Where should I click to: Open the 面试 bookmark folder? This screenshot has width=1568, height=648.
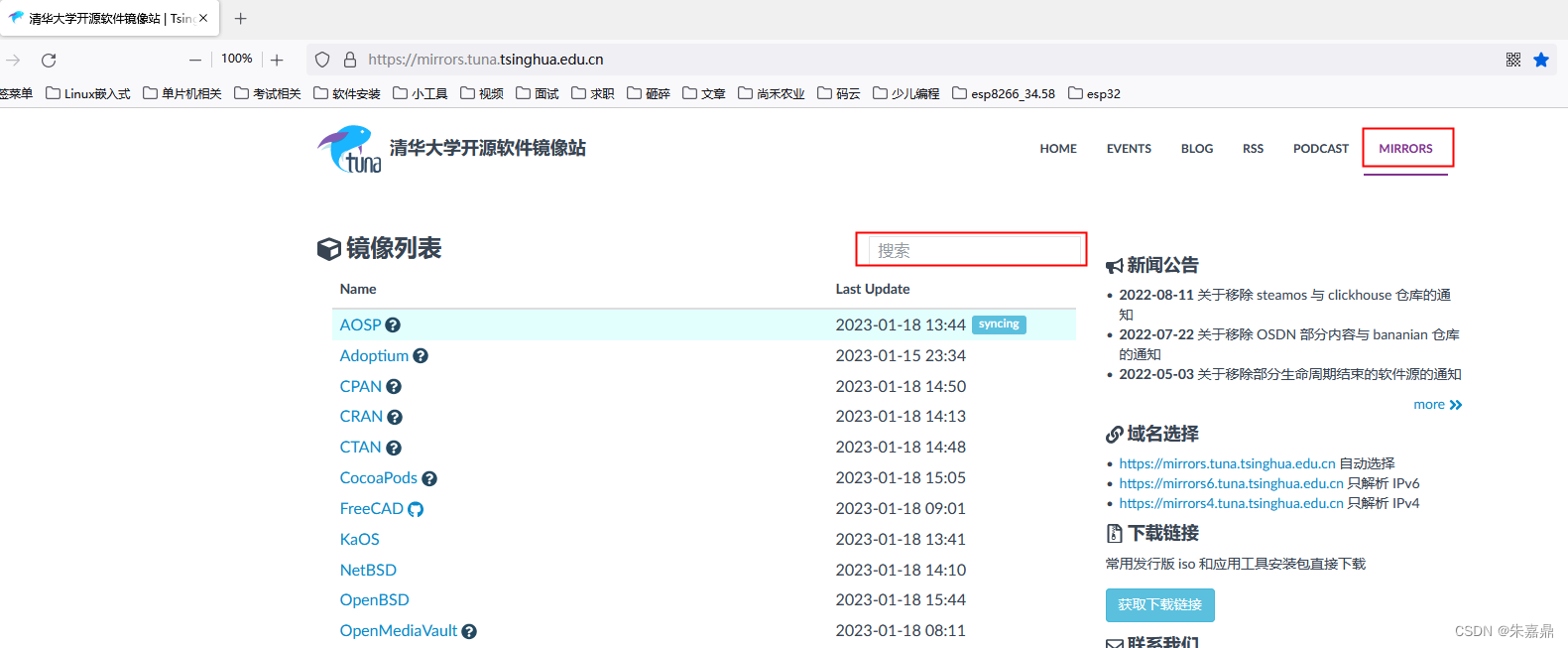[x=538, y=93]
